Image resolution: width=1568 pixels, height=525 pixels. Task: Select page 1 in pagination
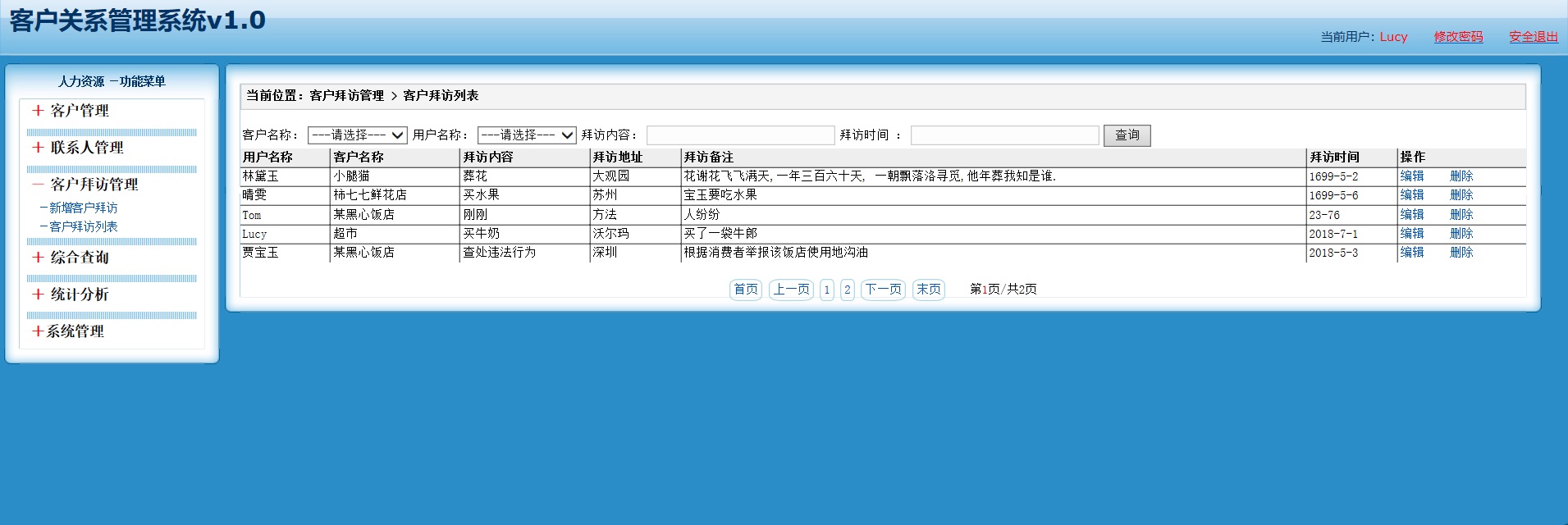point(826,290)
